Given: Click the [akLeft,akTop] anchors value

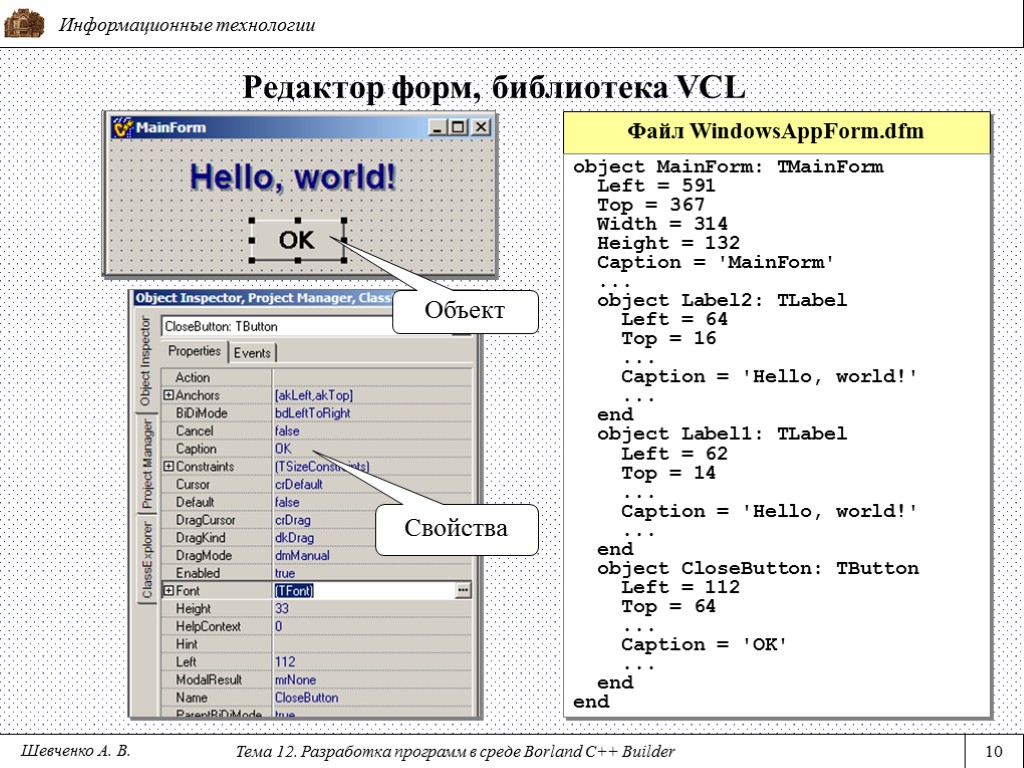Looking at the screenshot, I should click(x=313, y=395).
